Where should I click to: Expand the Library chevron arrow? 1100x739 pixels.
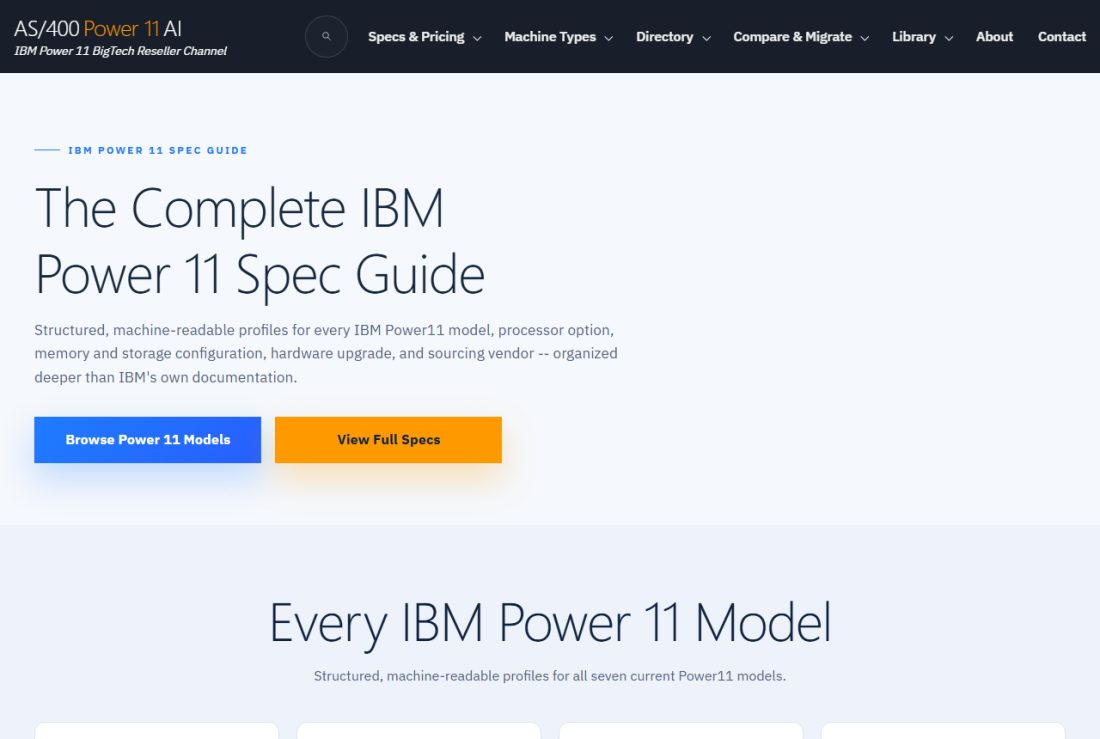click(x=948, y=38)
